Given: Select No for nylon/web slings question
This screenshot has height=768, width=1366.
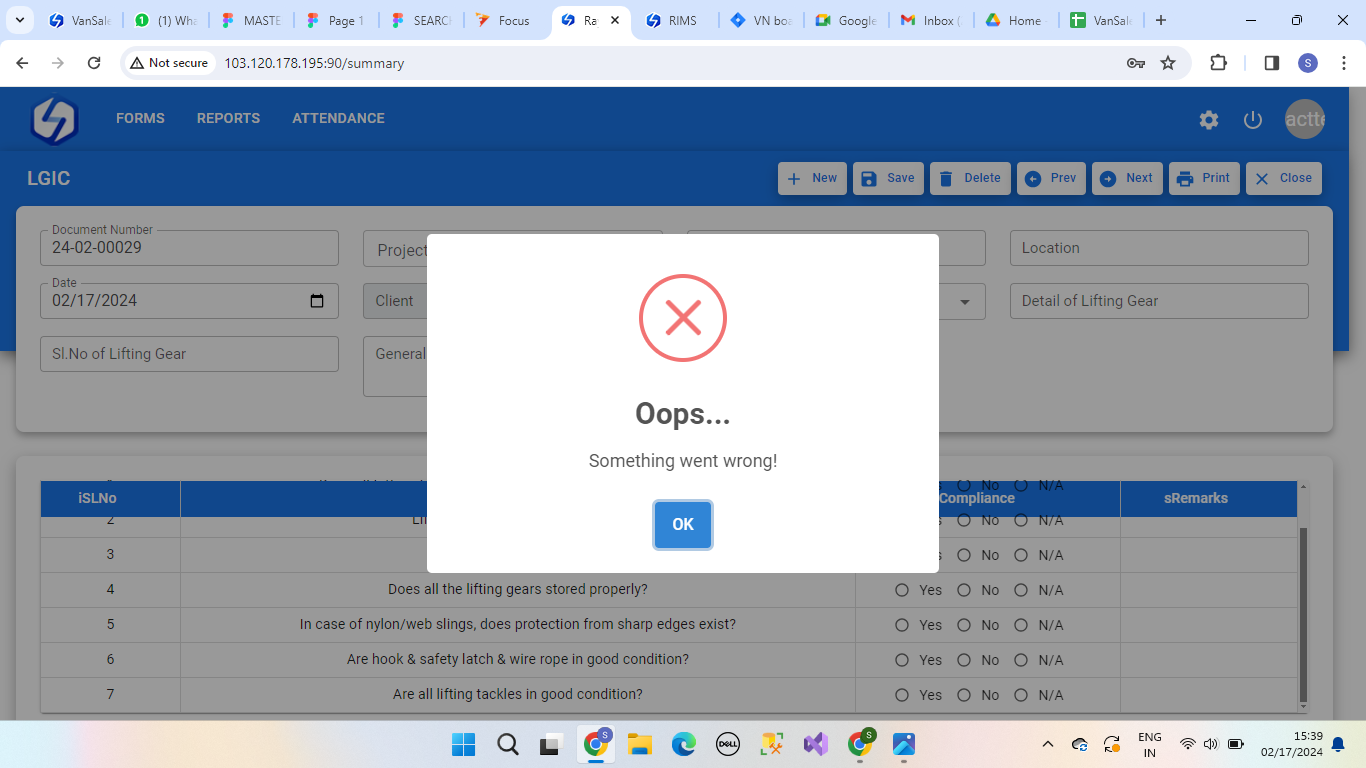Looking at the screenshot, I should click(964, 625).
